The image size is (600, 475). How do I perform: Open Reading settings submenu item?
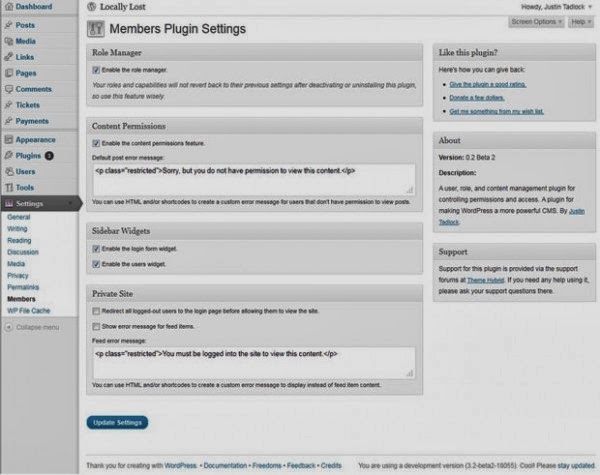pyautogui.click(x=19, y=240)
